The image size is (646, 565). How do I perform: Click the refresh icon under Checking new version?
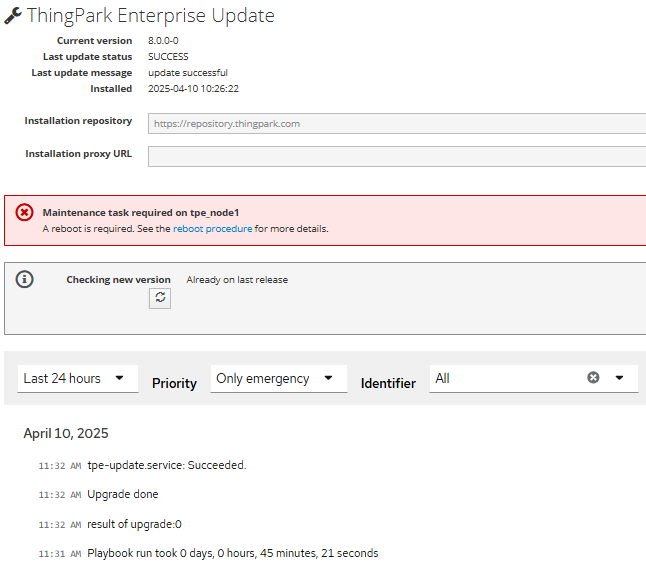click(160, 298)
